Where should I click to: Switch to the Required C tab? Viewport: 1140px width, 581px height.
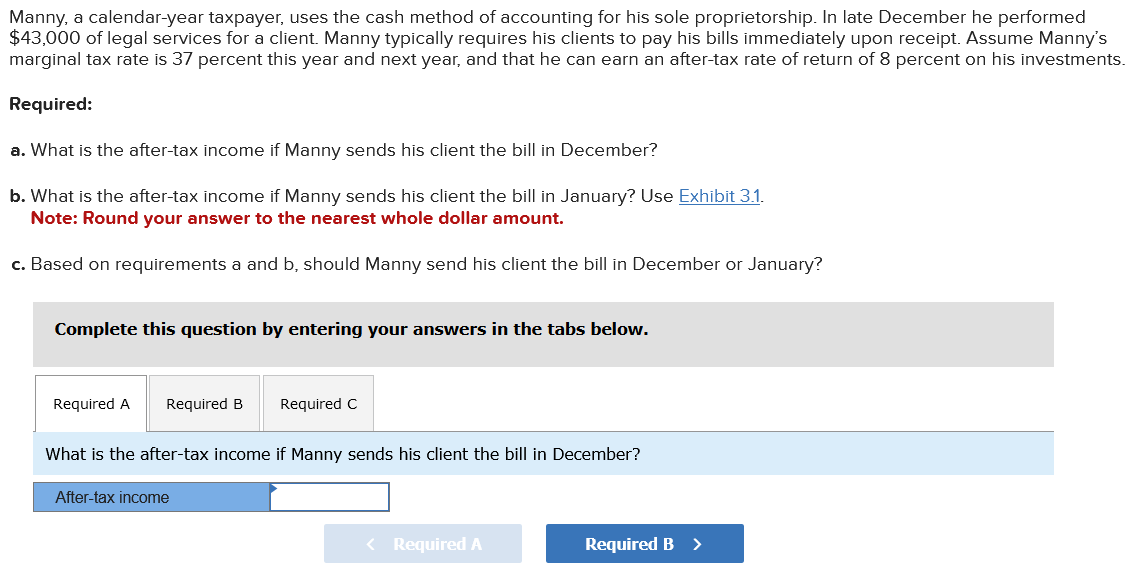[318, 403]
